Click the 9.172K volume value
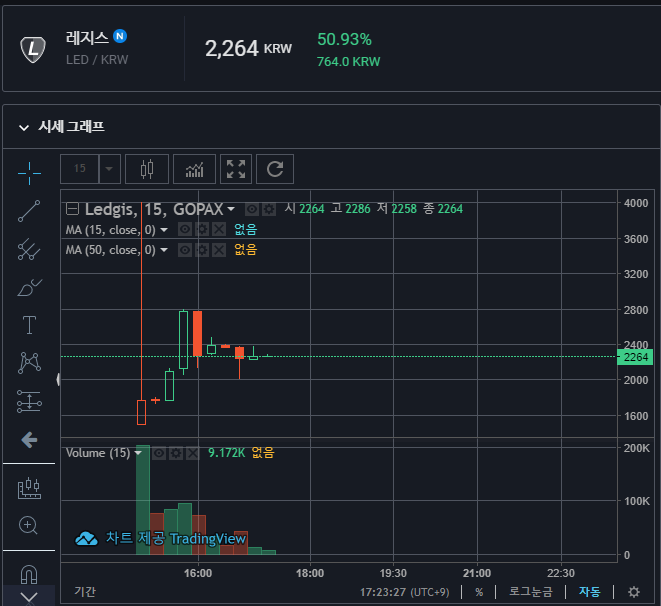 point(226,453)
